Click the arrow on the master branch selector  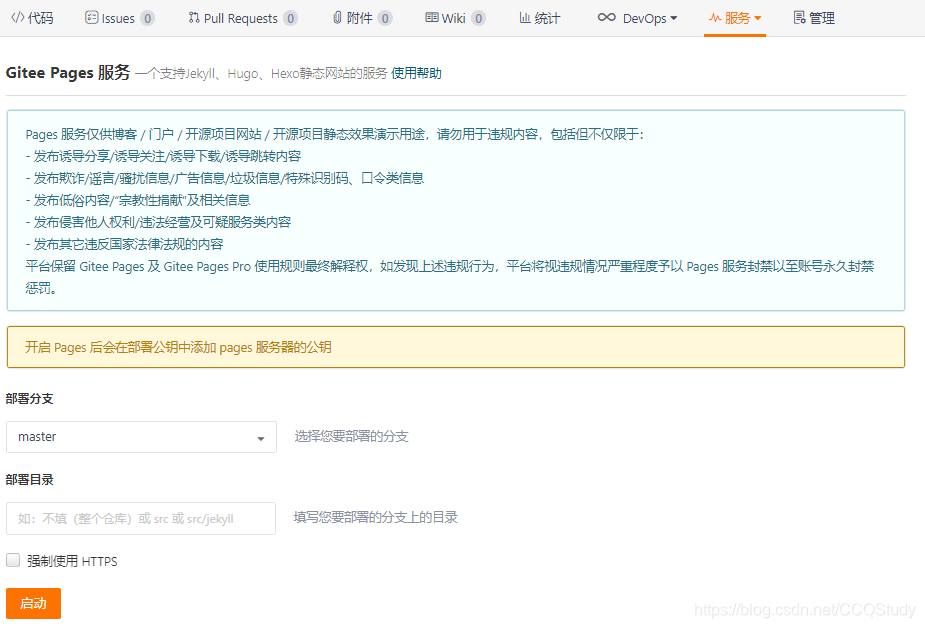(261, 438)
